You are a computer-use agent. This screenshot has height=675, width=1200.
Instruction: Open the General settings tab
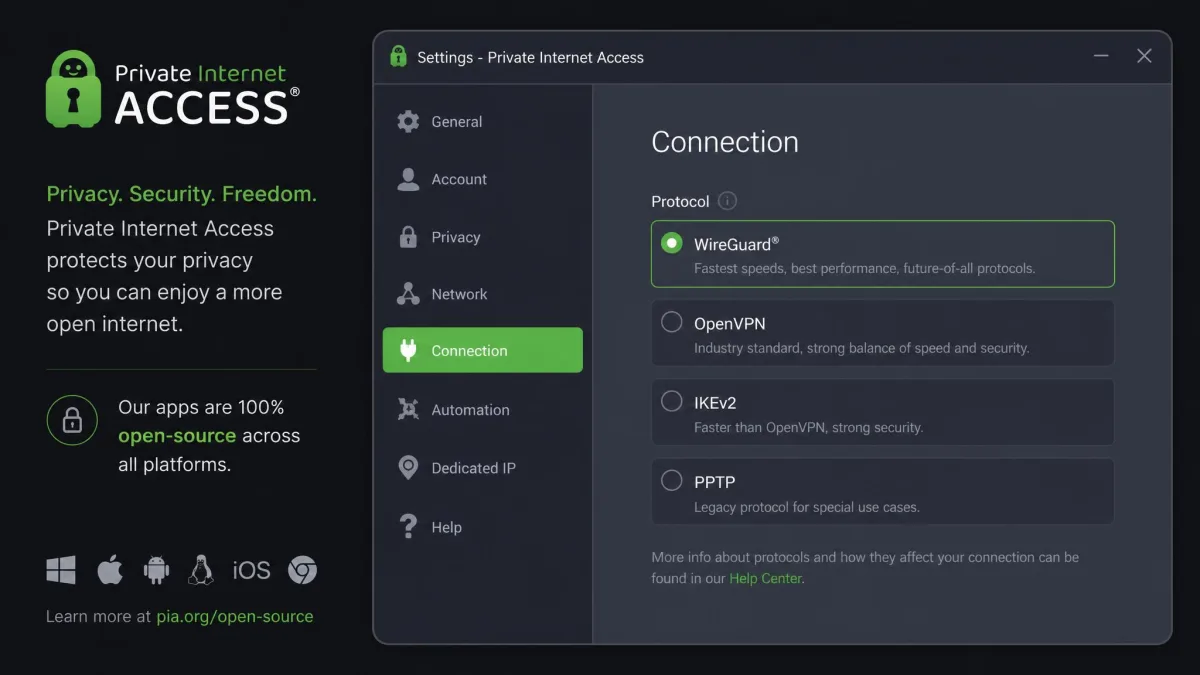[482, 122]
